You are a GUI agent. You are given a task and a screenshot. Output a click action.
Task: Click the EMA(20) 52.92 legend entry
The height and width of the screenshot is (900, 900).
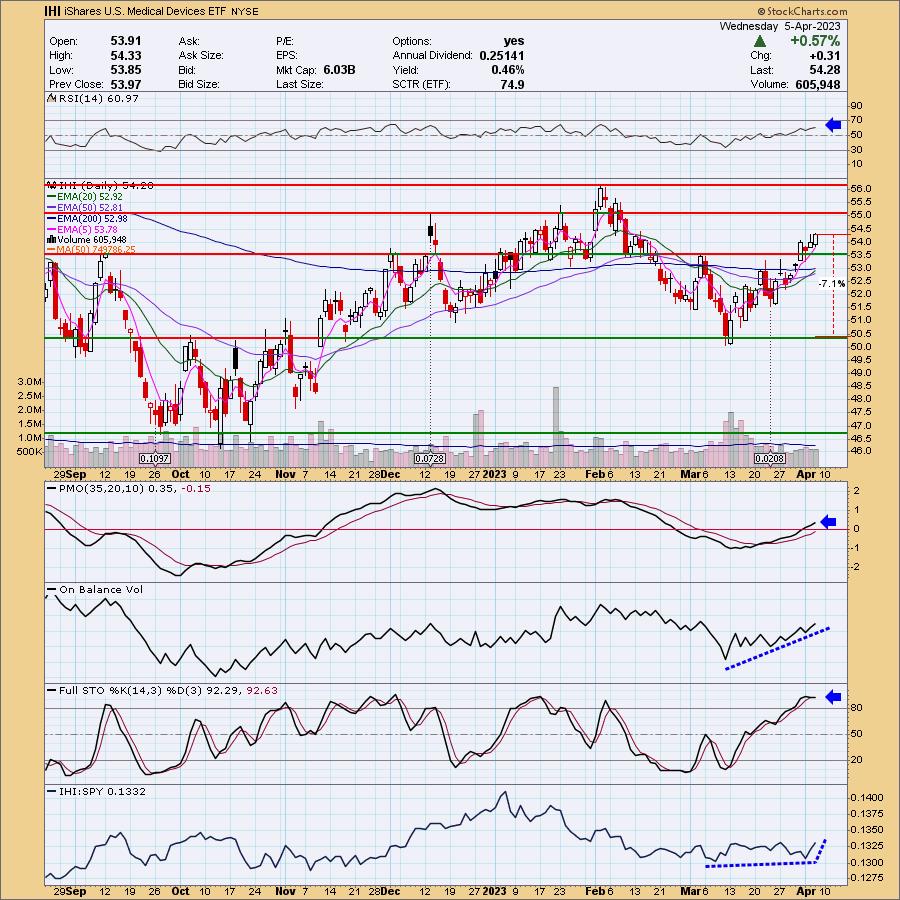pos(85,196)
